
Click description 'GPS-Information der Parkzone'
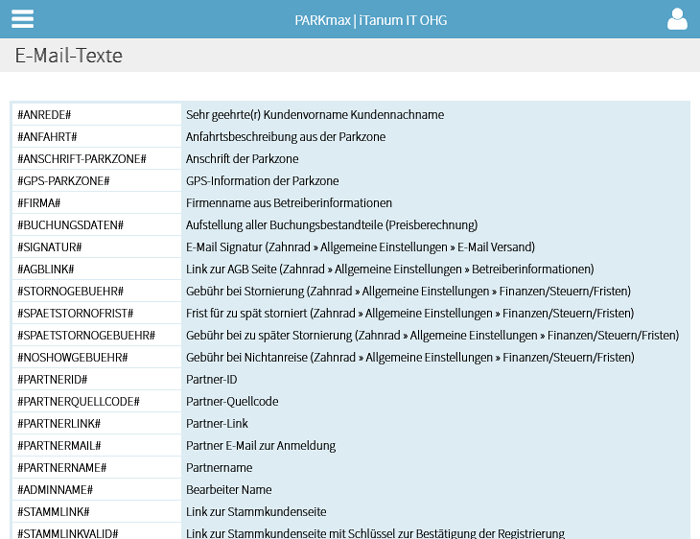click(x=262, y=181)
